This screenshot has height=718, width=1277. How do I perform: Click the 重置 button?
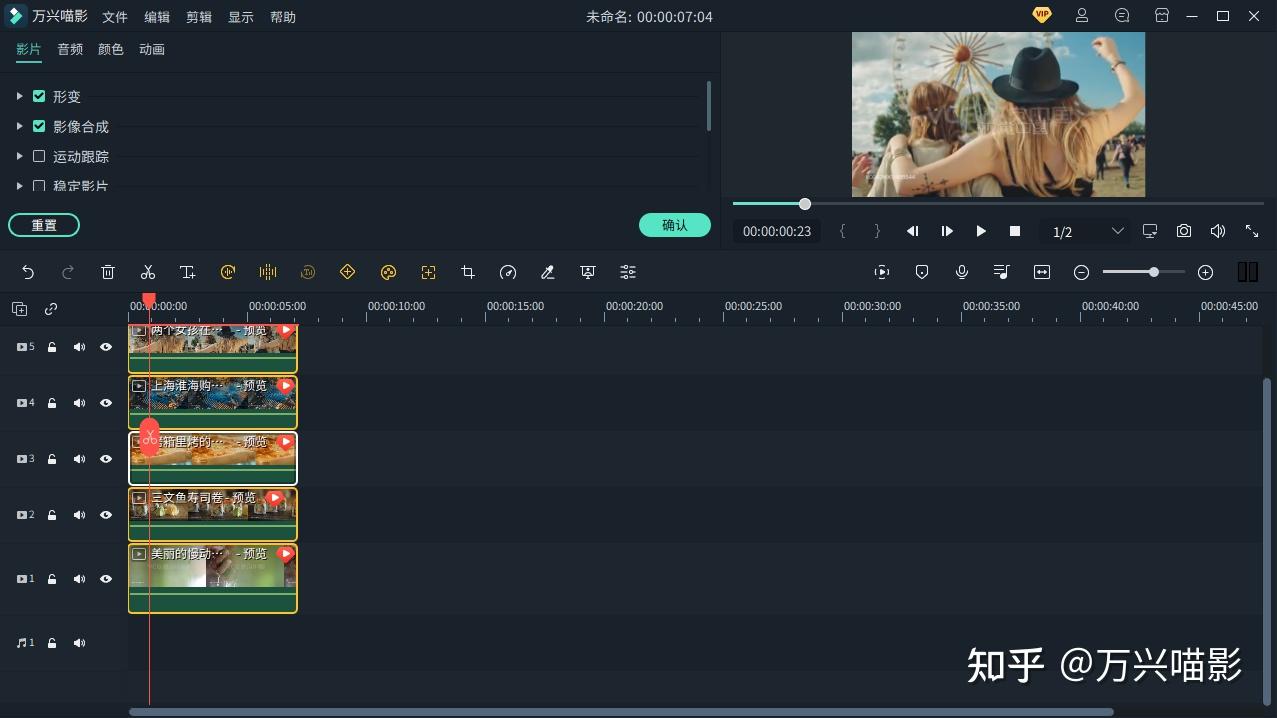[43, 225]
